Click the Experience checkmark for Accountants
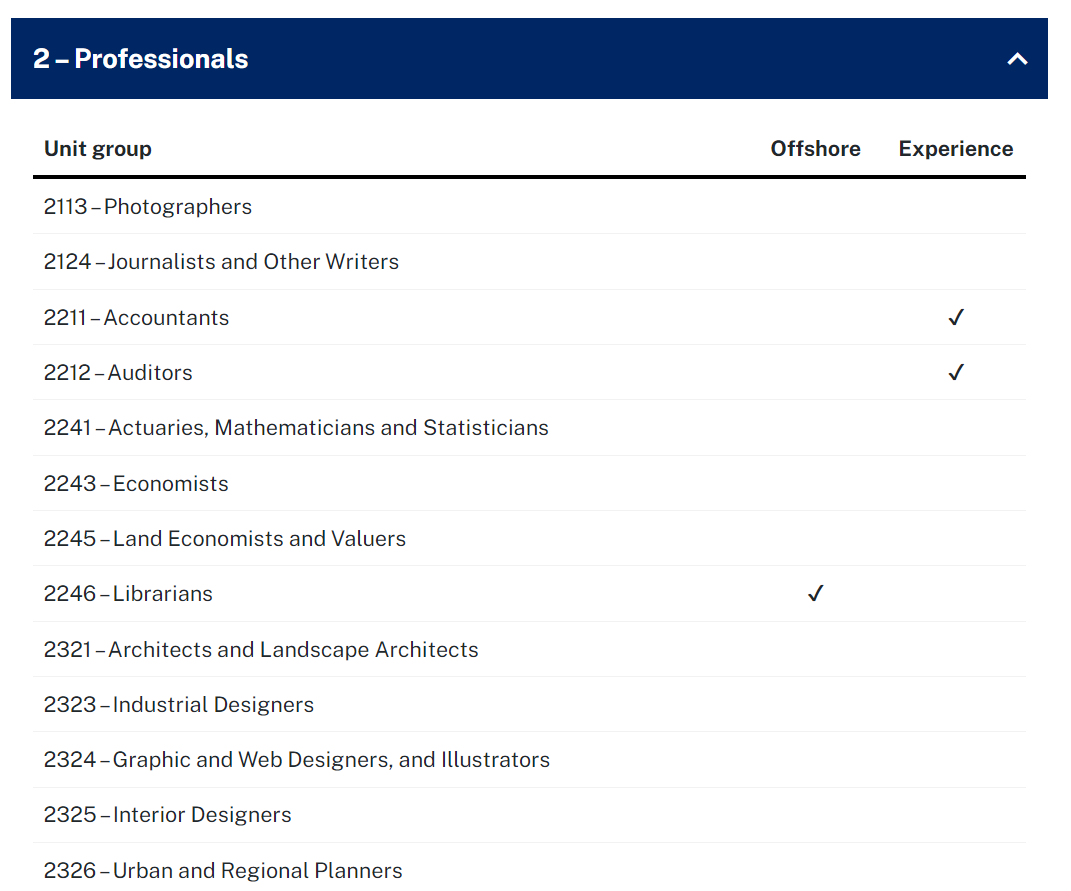Image resolution: width=1071 pixels, height=891 pixels. pos(956,318)
